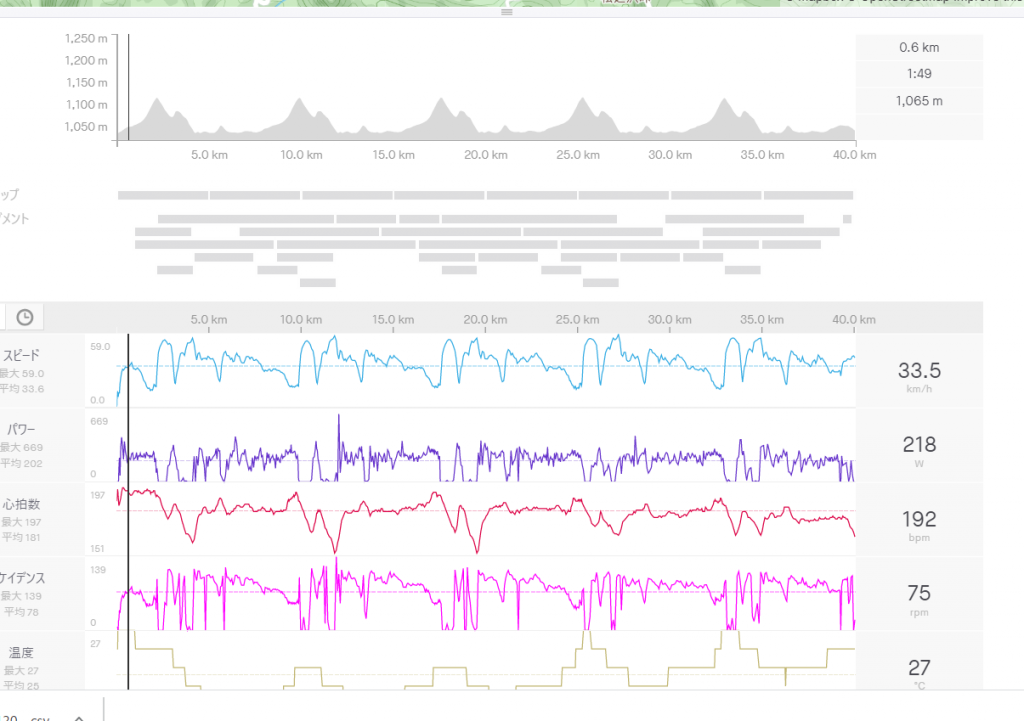Click the elevation profile chart area
The image size is (1024, 721).
point(486,88)
